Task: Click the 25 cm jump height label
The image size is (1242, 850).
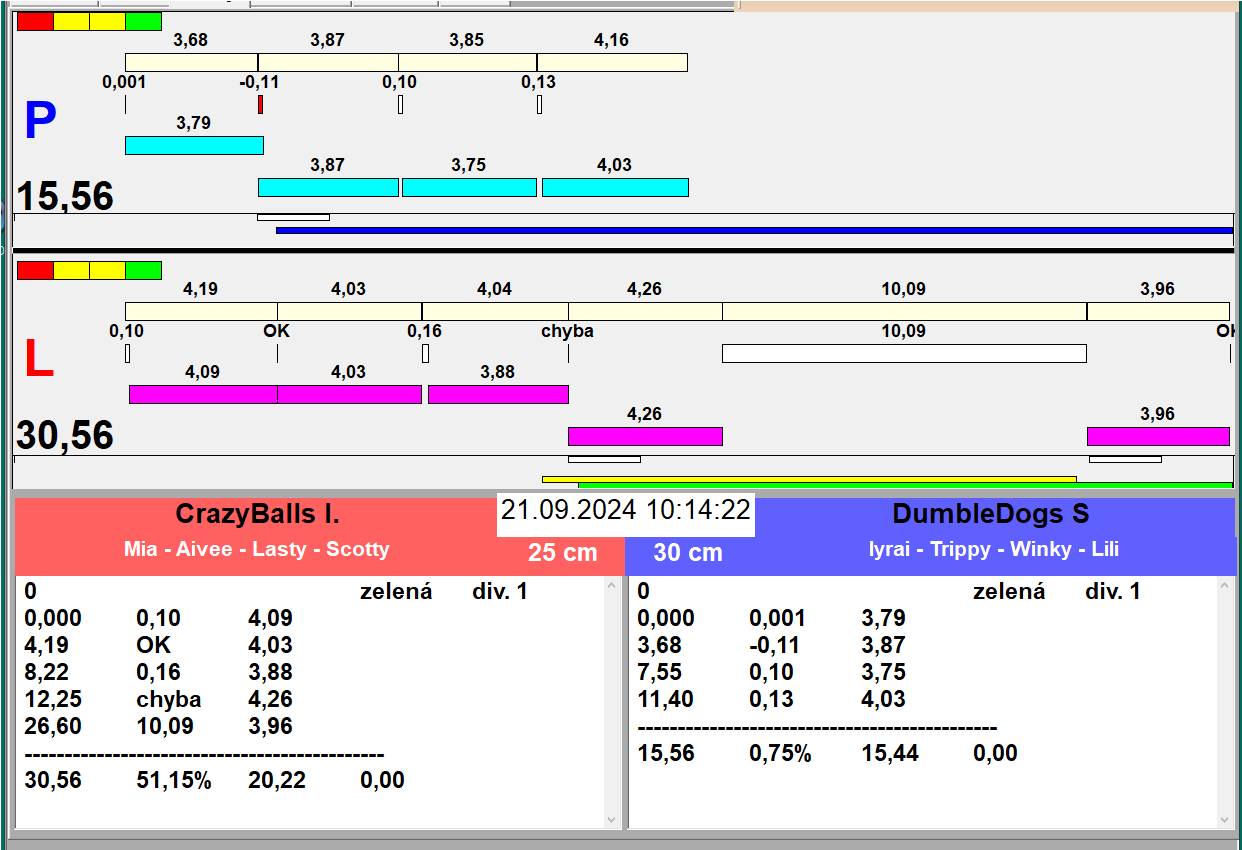Action: click(x=562, y=552)
